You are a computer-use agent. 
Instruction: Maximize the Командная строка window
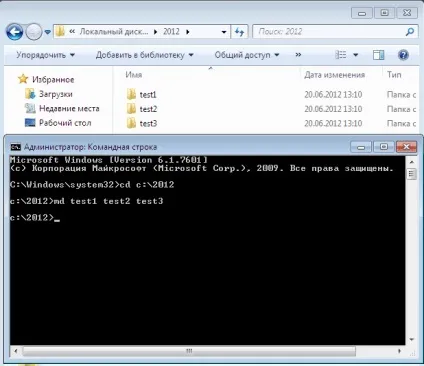pos(384,147)
